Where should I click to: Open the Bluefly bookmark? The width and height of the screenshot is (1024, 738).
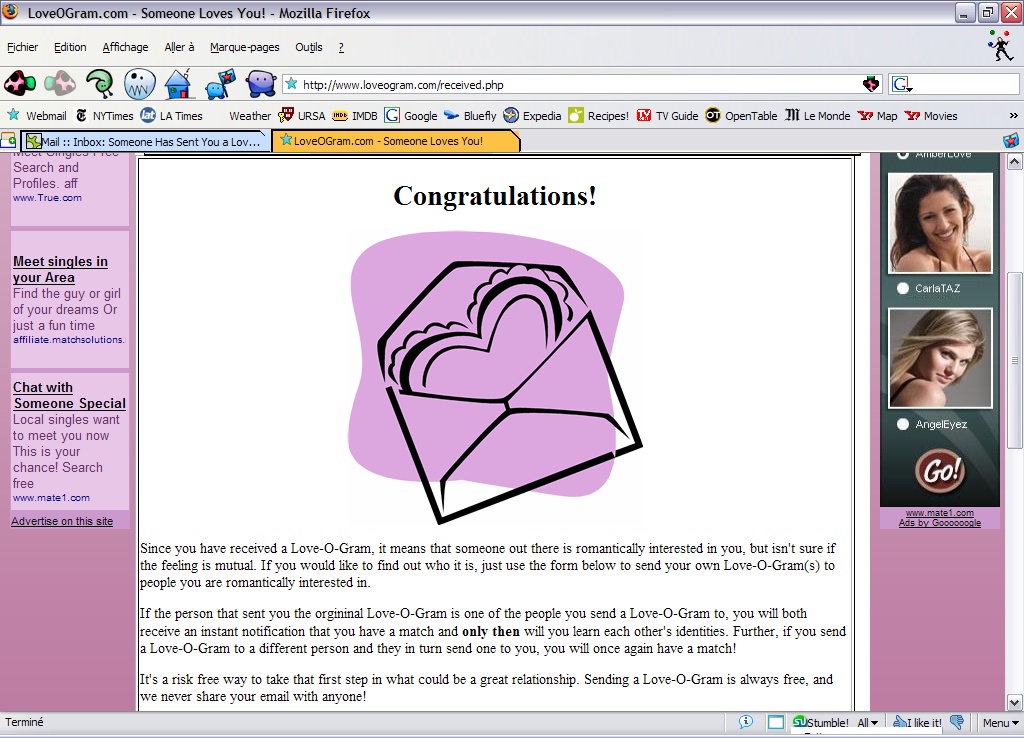pos(470,116)
